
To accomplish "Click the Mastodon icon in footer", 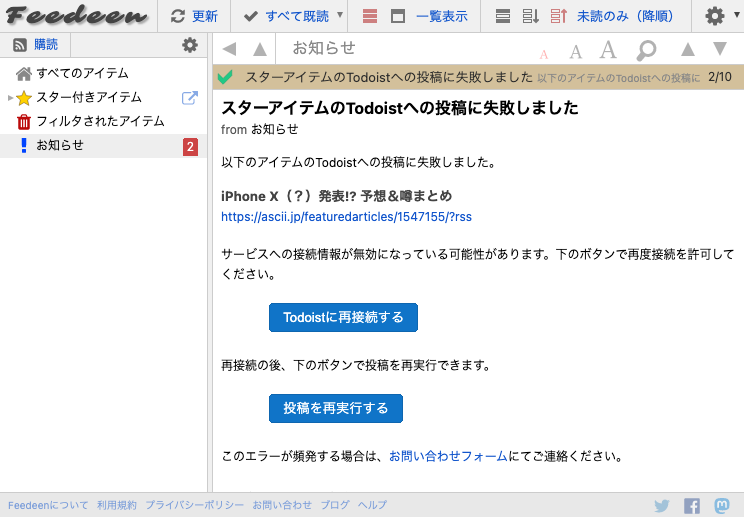I will click(722, 506).
